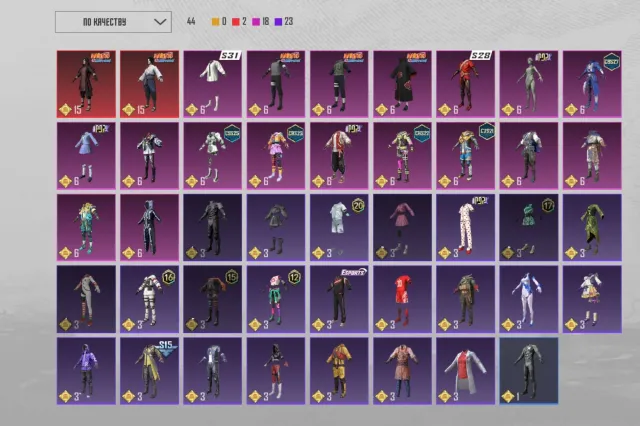
Task: Select the black cloak with red clouds outfit
Action: [402, 84]
